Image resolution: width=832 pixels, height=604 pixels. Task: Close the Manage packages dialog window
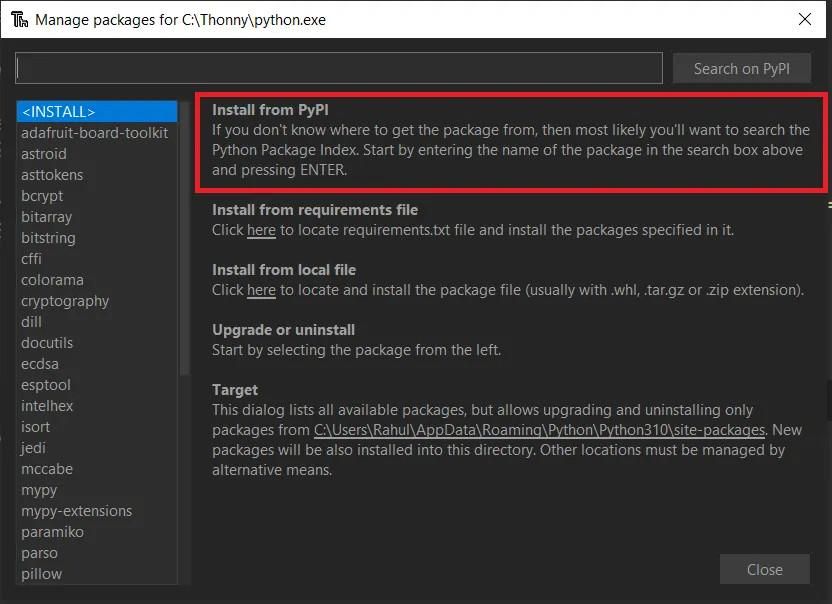[805, 19]
